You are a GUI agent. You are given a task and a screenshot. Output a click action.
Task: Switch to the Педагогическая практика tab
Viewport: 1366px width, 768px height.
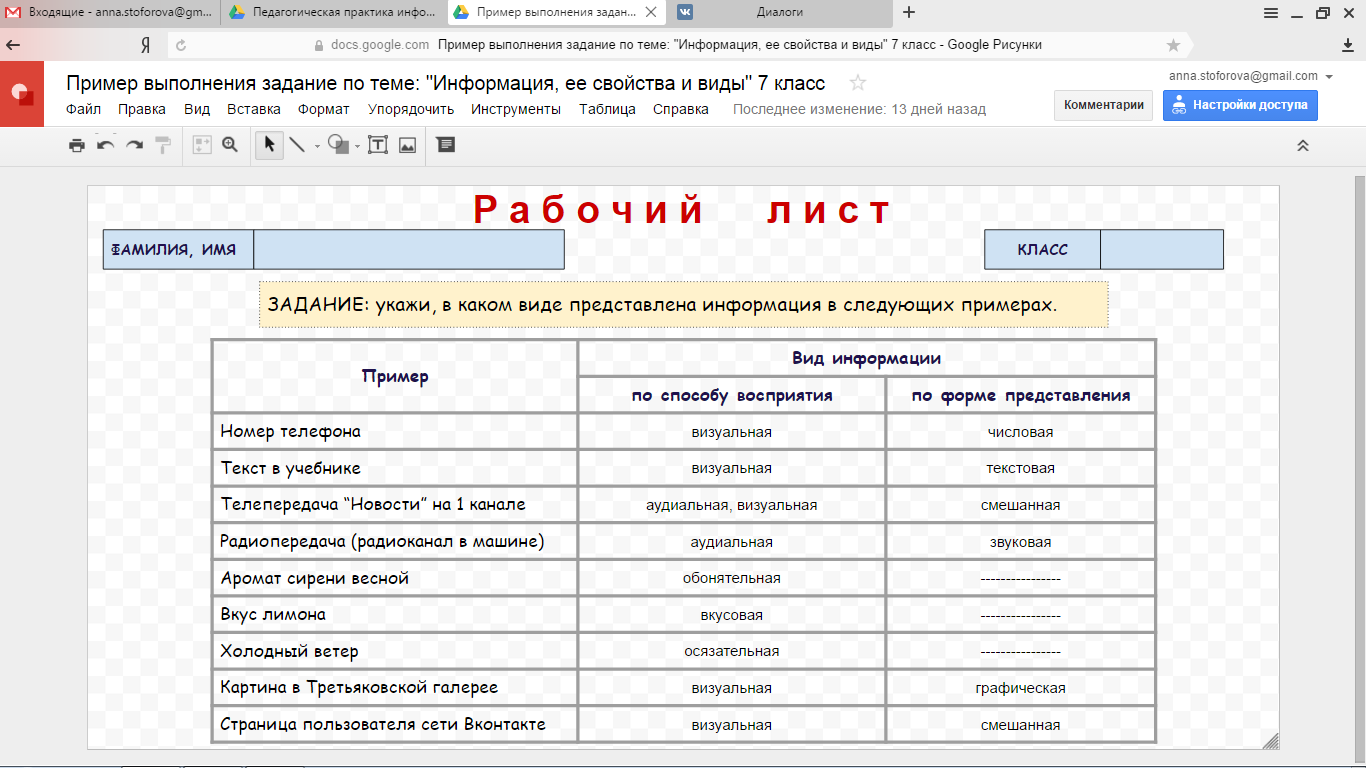333,12
